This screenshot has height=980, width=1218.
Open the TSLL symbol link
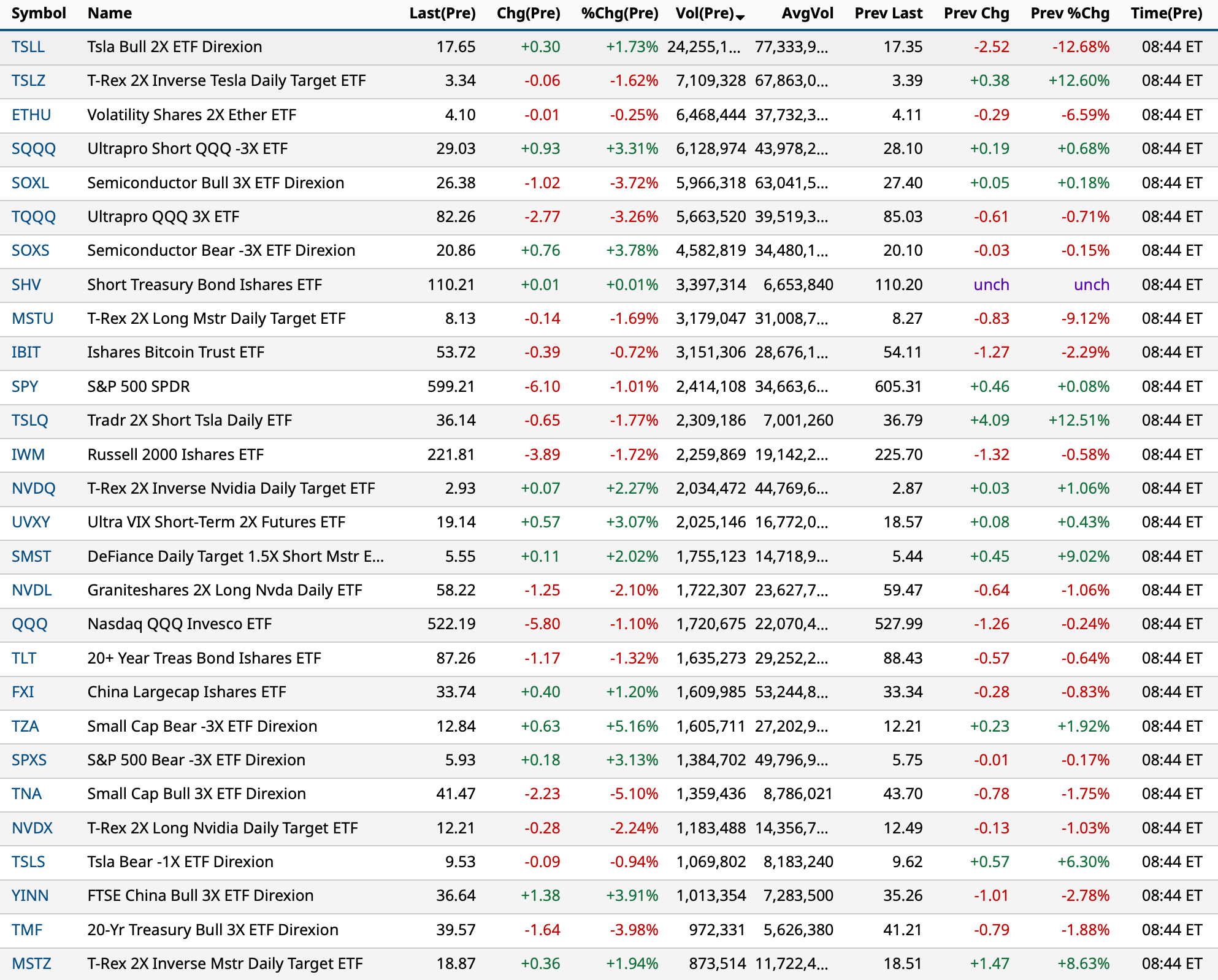click(28, 47)
